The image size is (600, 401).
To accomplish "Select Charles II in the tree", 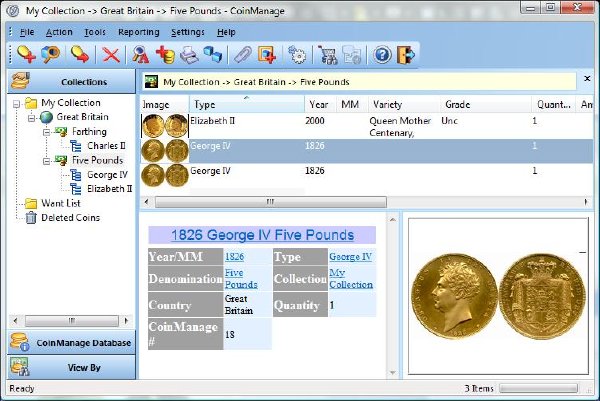I will pos(106,146).
